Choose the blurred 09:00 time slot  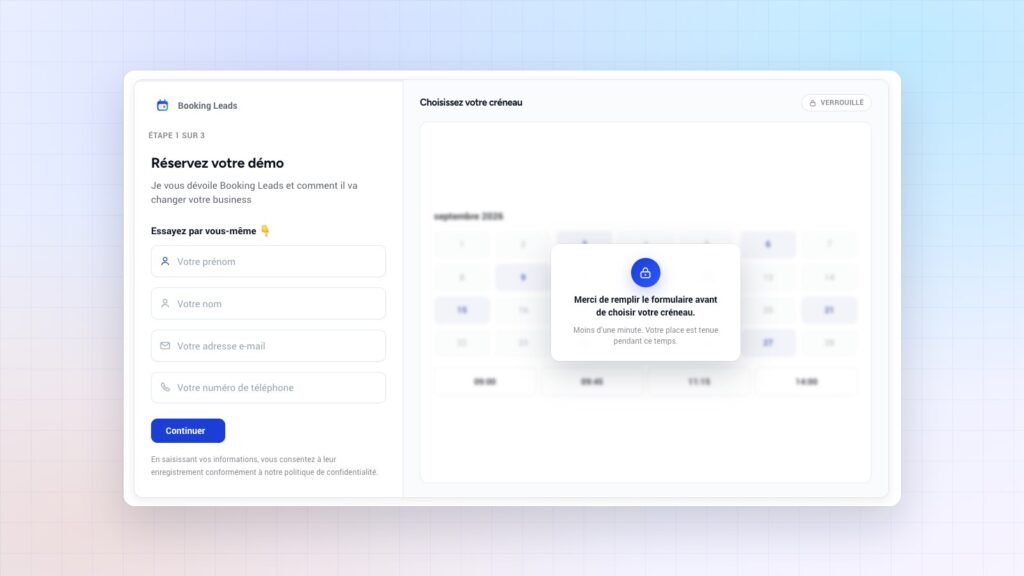485,381
